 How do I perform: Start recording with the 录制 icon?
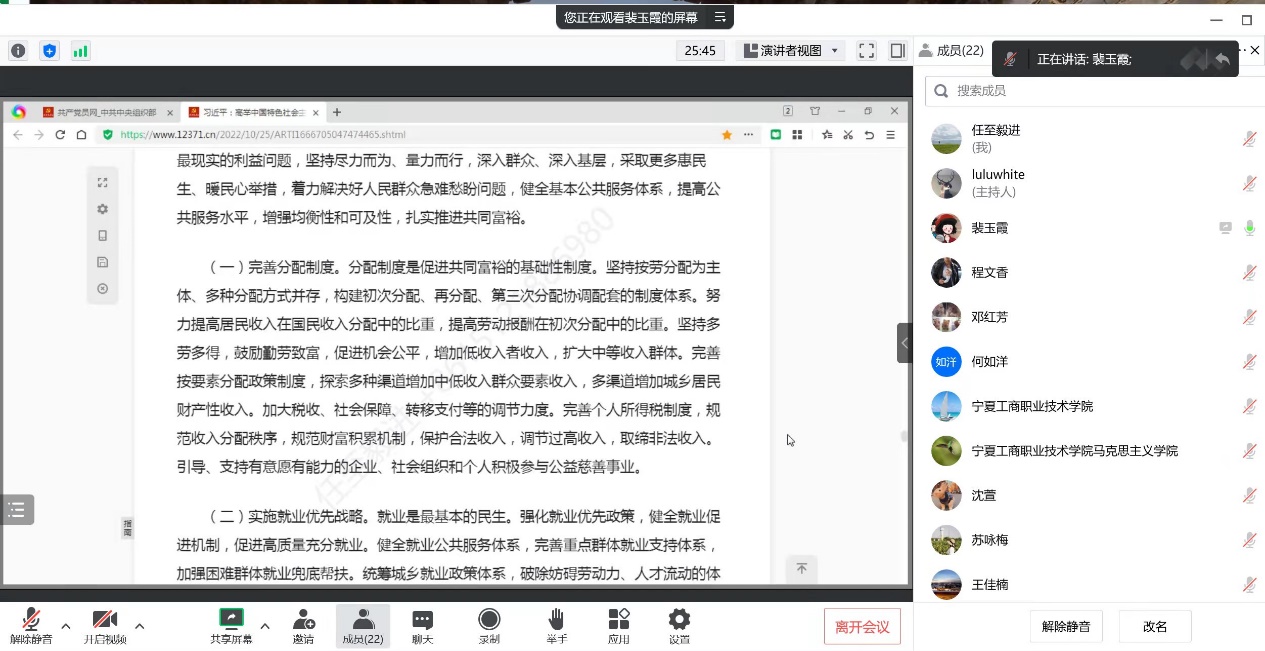489,626
